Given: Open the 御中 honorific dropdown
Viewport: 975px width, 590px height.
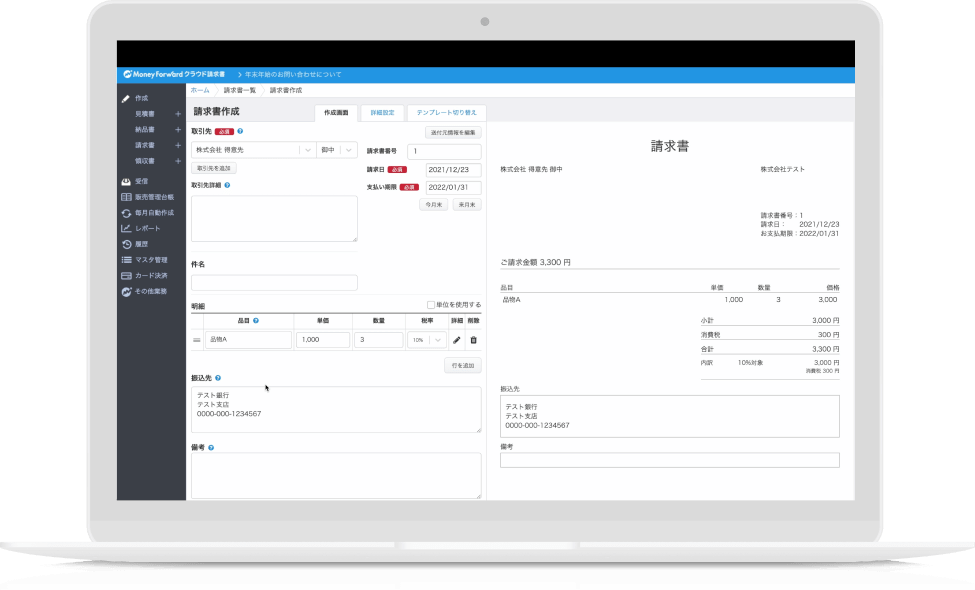Looking at the screenshot, I should click(336, 150).
